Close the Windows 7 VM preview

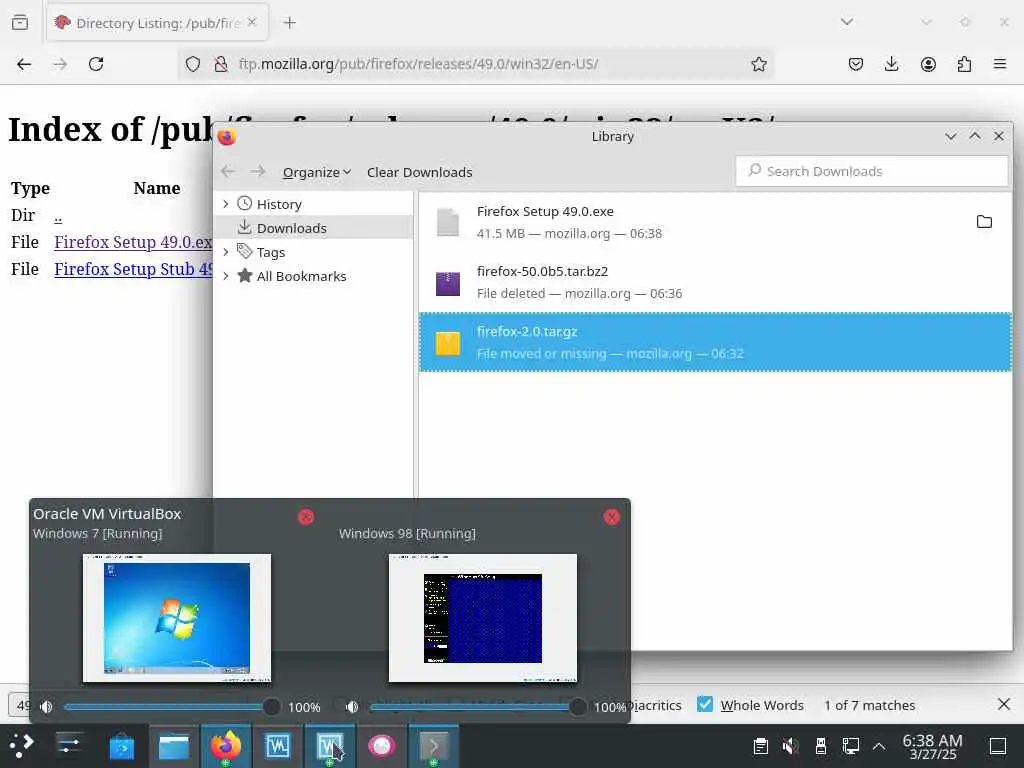click(306, 517)
